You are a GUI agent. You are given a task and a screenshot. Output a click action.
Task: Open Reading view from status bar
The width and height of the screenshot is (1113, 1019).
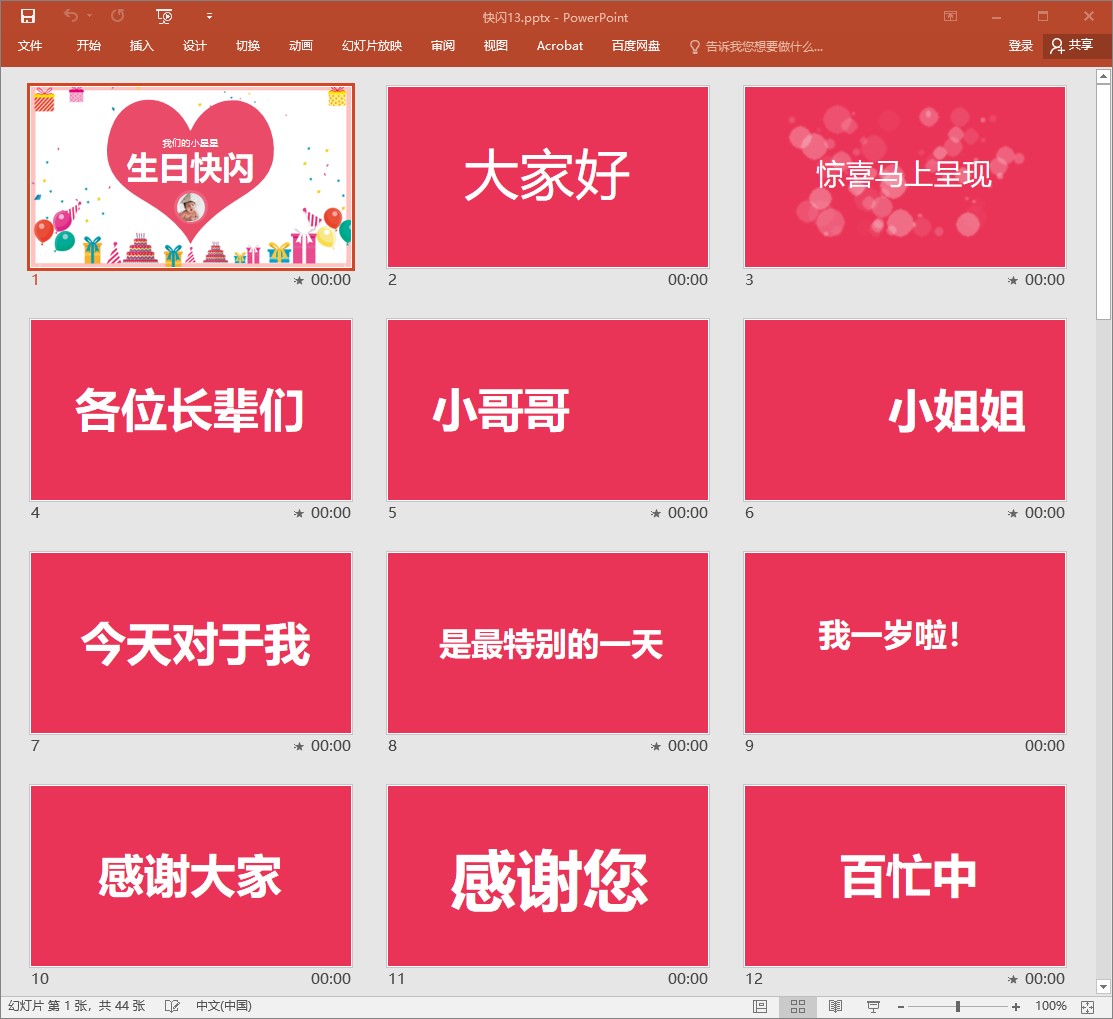point(835,1006)
